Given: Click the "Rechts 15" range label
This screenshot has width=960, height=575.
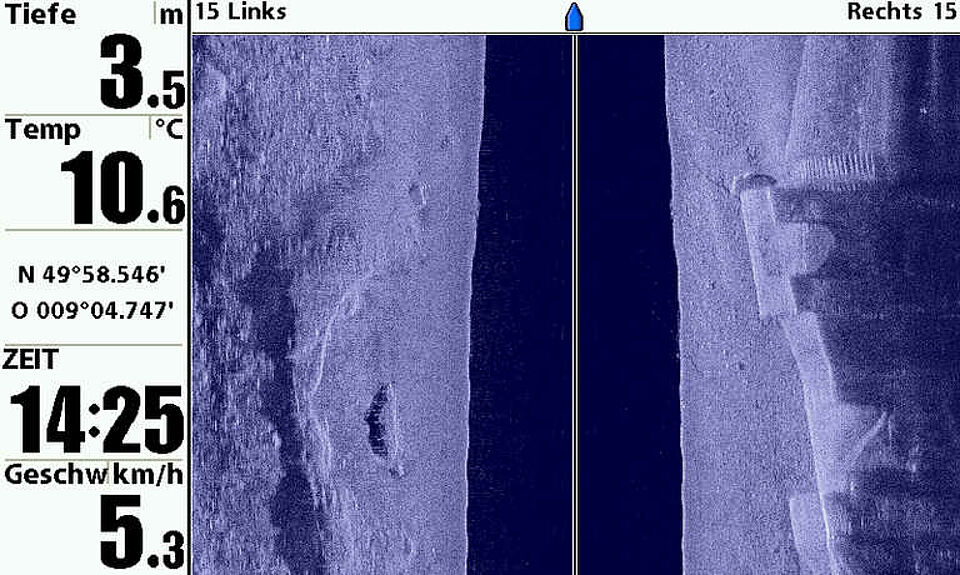Looking at the screenshot, I should [901, 12].
